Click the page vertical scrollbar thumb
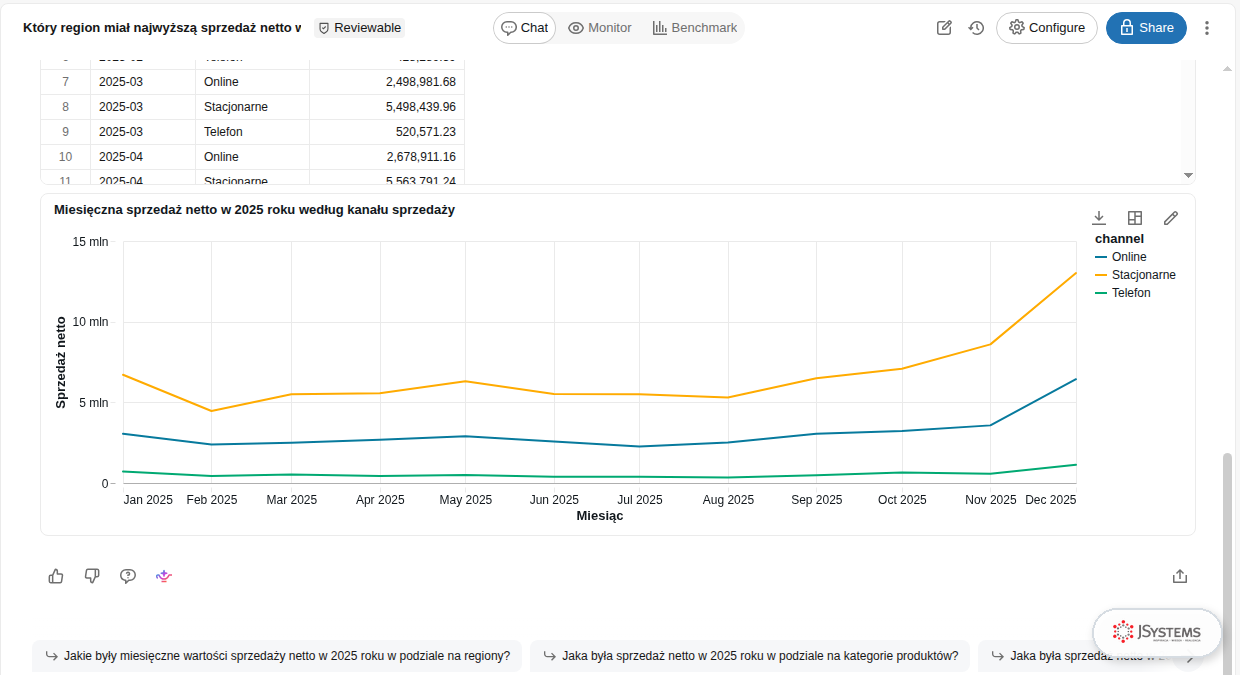The width and height of the screenshot is (1240, 675). pos(1228,563)
